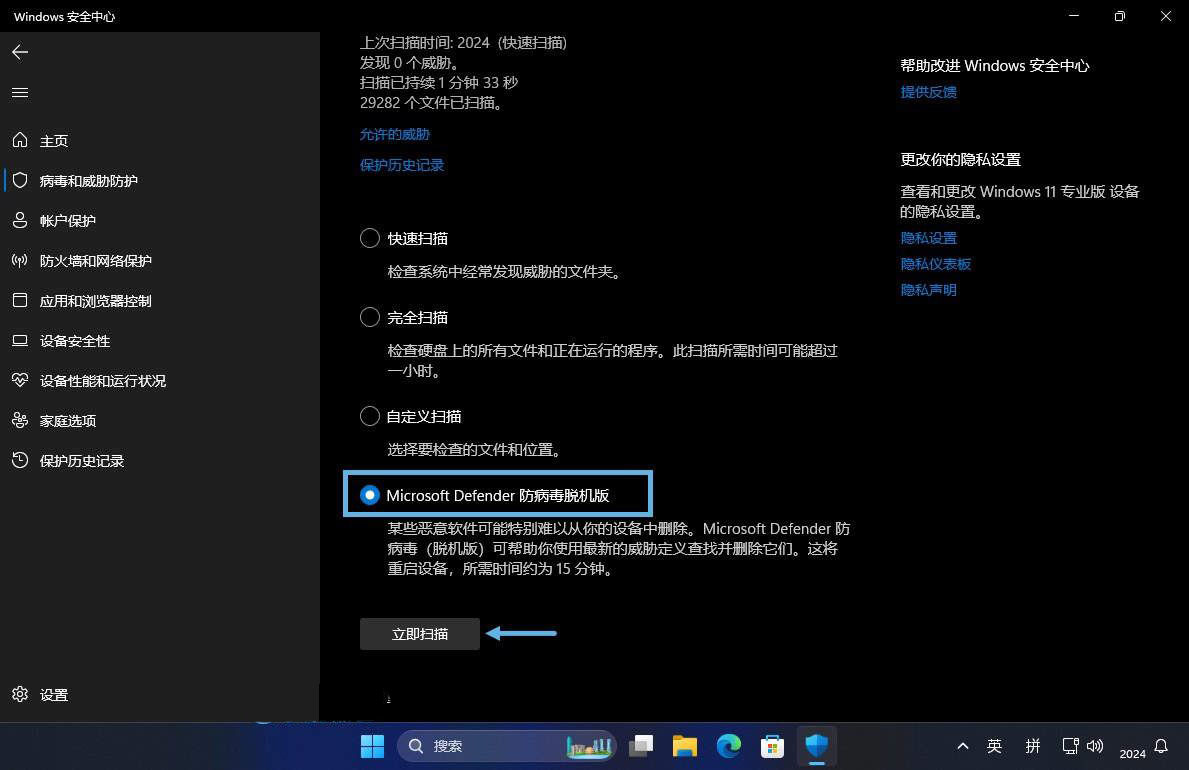Select the Custom scan (自定义扫描) radio button

click(x=370, y=417)
